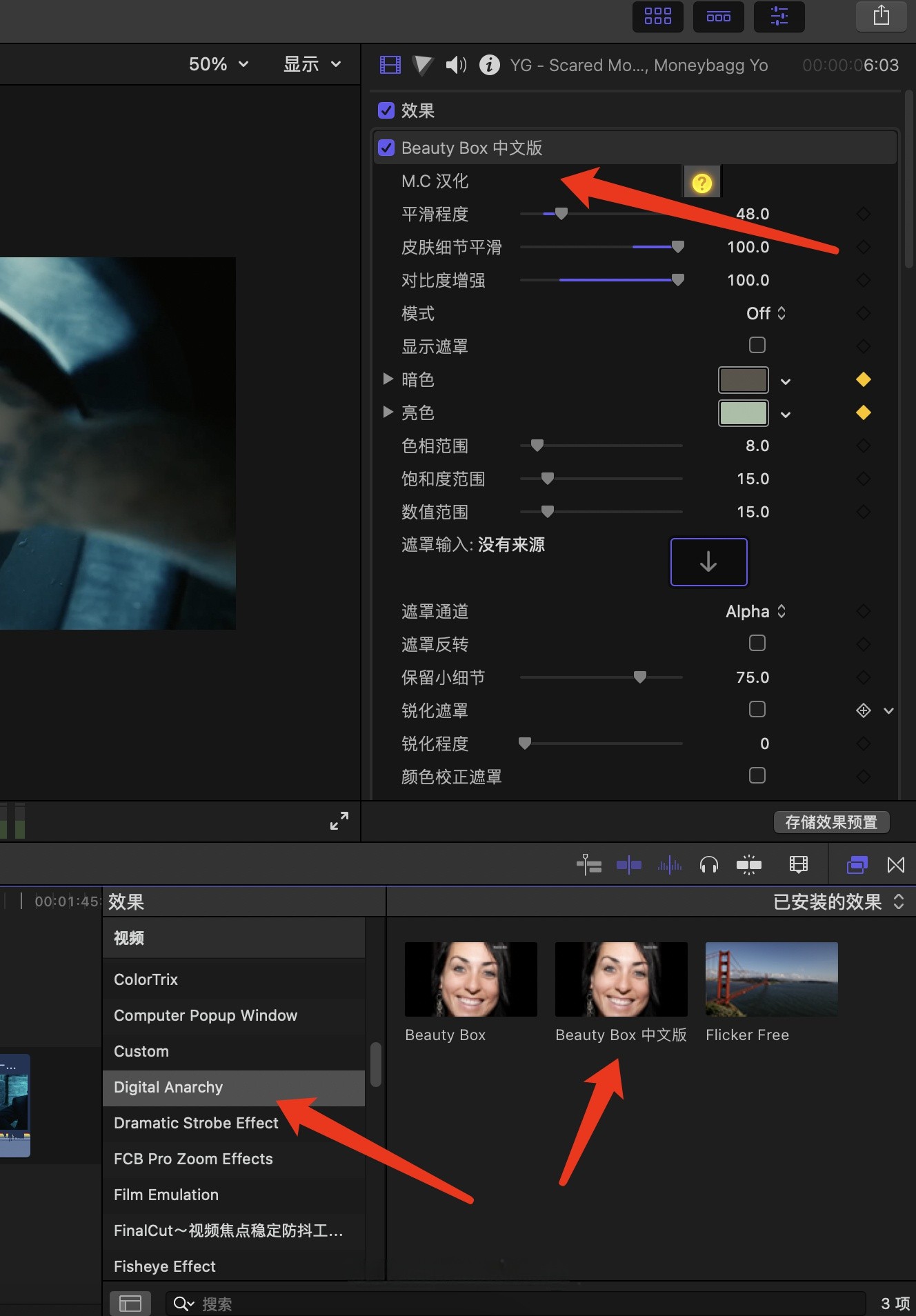Viewport: 916px width, 1316px height.
Task: Click the 亮色 color swatch
Action: coord(744,412)
